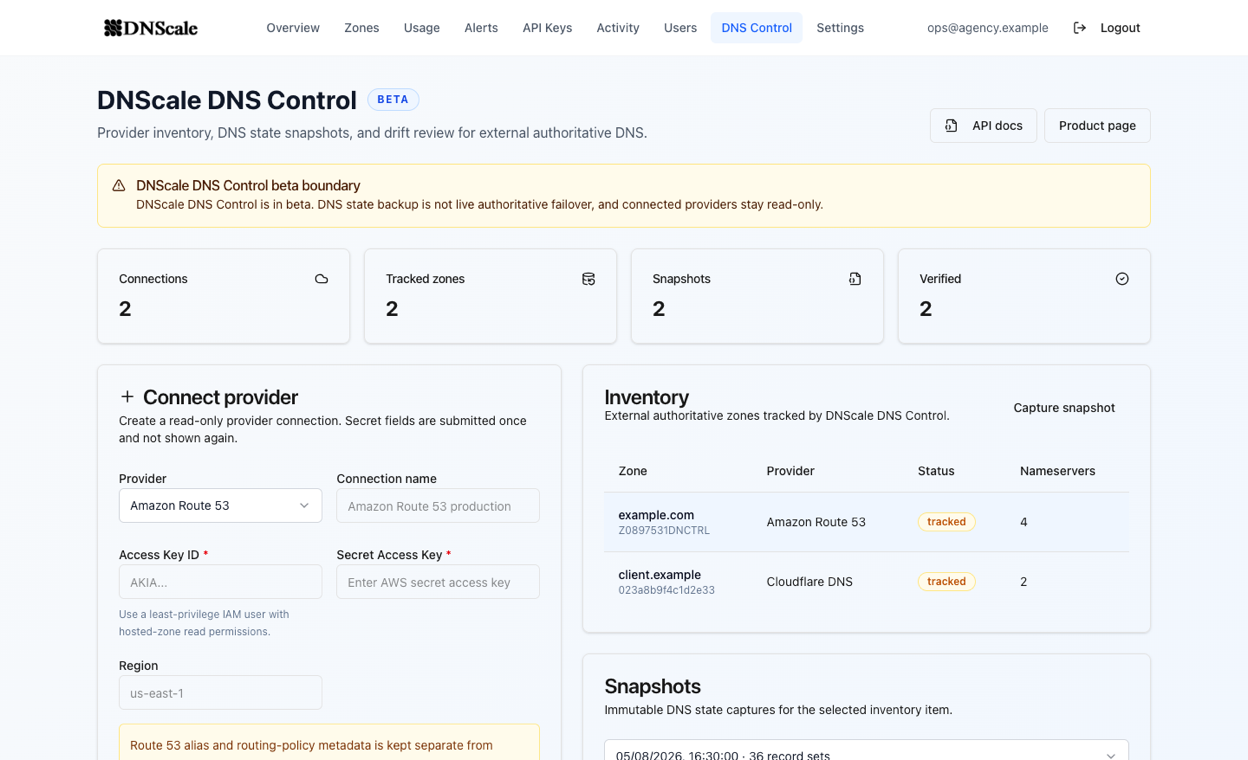The image size is (1248, 760).
Task: Click the plus icon beside Connect provider
Action: (127, 397)
